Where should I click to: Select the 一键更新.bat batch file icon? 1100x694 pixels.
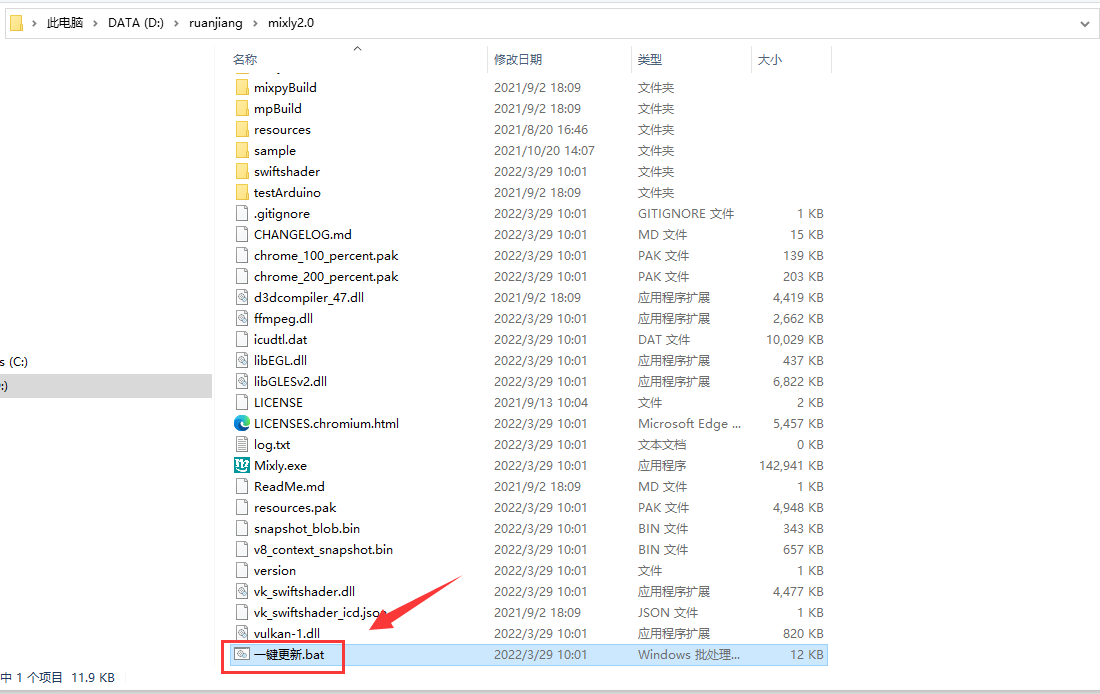coord(242,654)
